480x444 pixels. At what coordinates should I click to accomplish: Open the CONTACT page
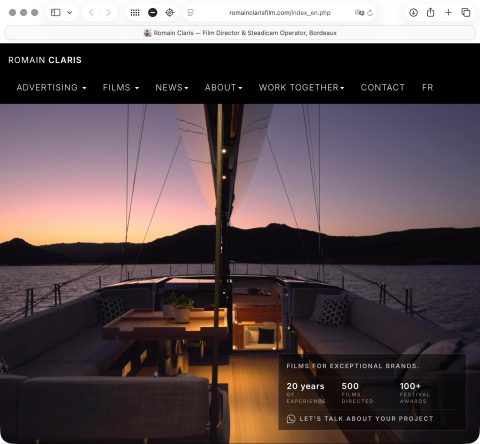[x=382, y=87]
